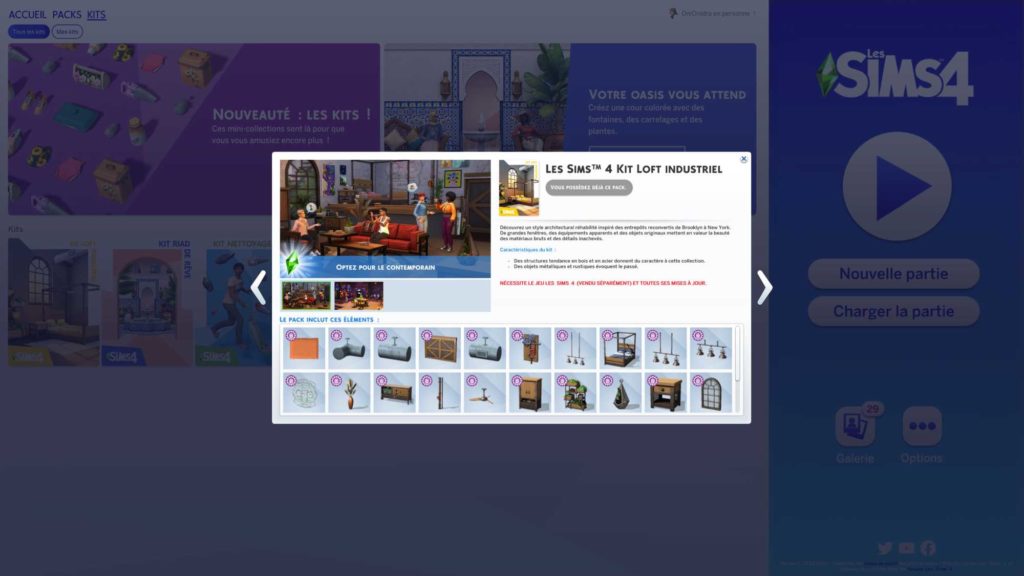
Task: Open the ACCUEIL tab
Action: coord(27,14)
